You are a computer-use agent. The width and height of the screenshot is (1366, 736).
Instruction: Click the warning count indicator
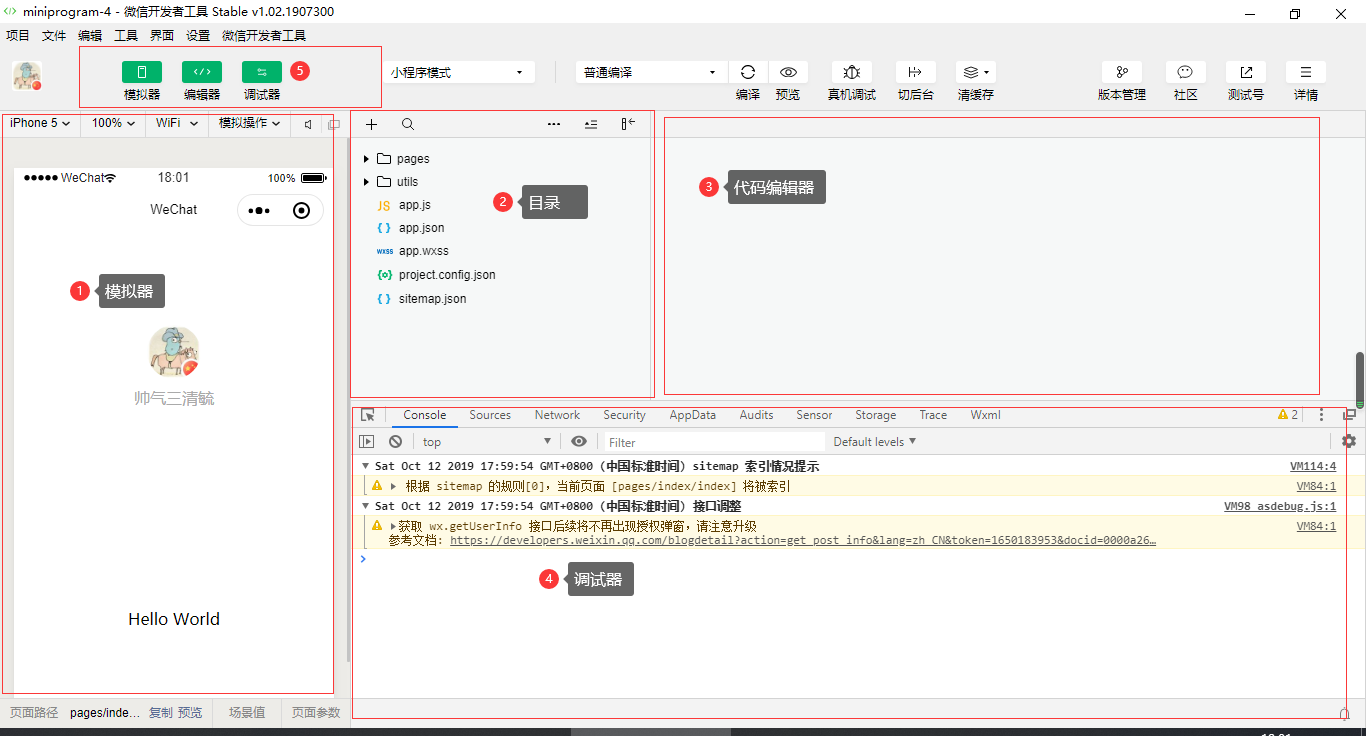coord(1288,415)
